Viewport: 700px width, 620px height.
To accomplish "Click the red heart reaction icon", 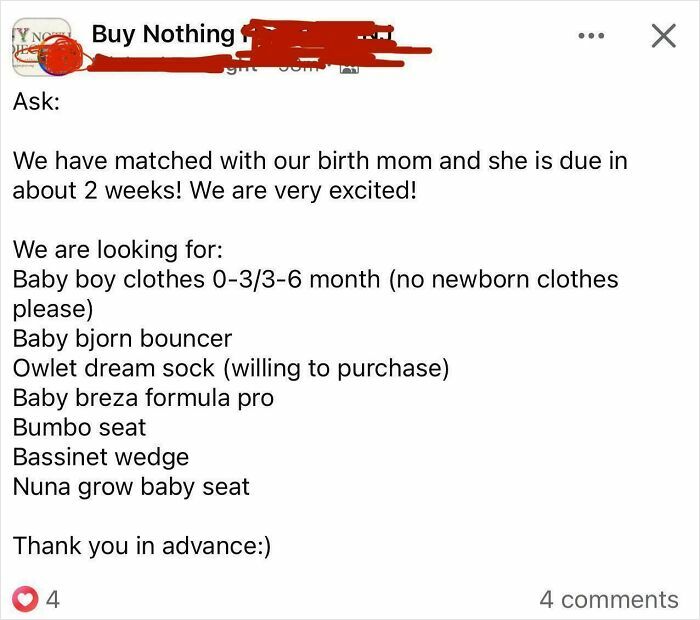I will coord(25,599).
